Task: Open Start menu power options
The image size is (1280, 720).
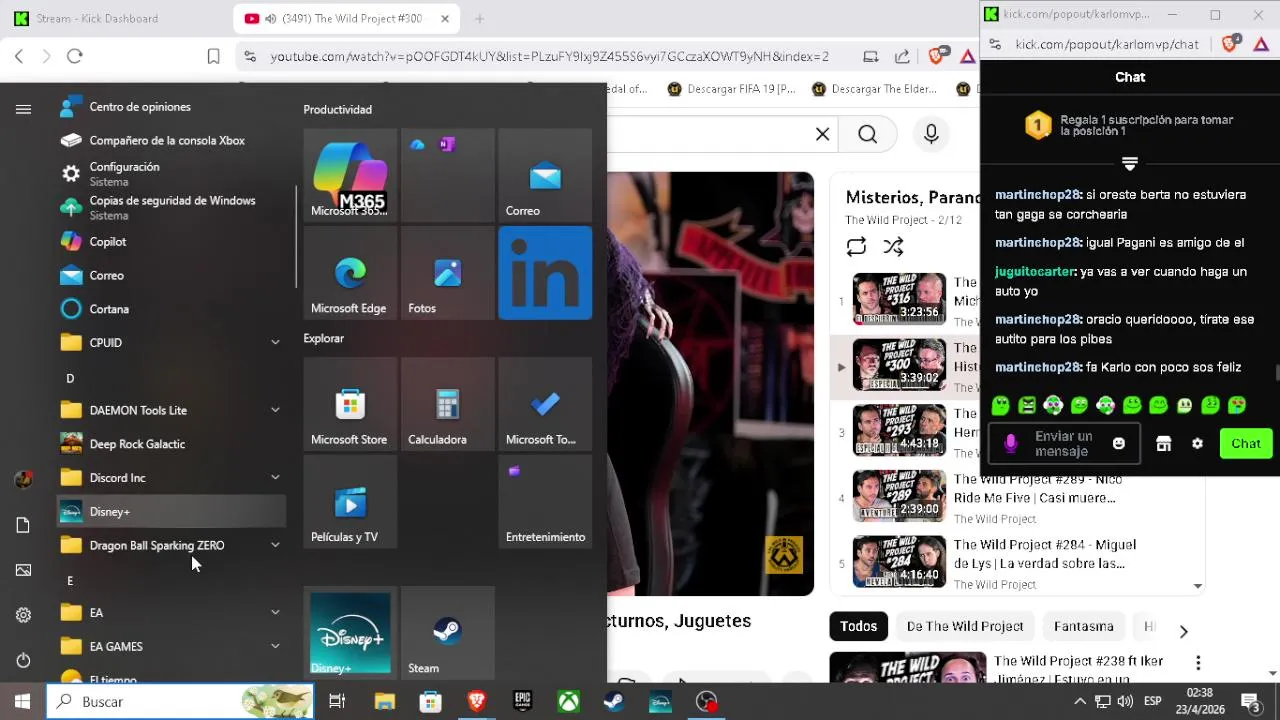Action: [23, 660]
